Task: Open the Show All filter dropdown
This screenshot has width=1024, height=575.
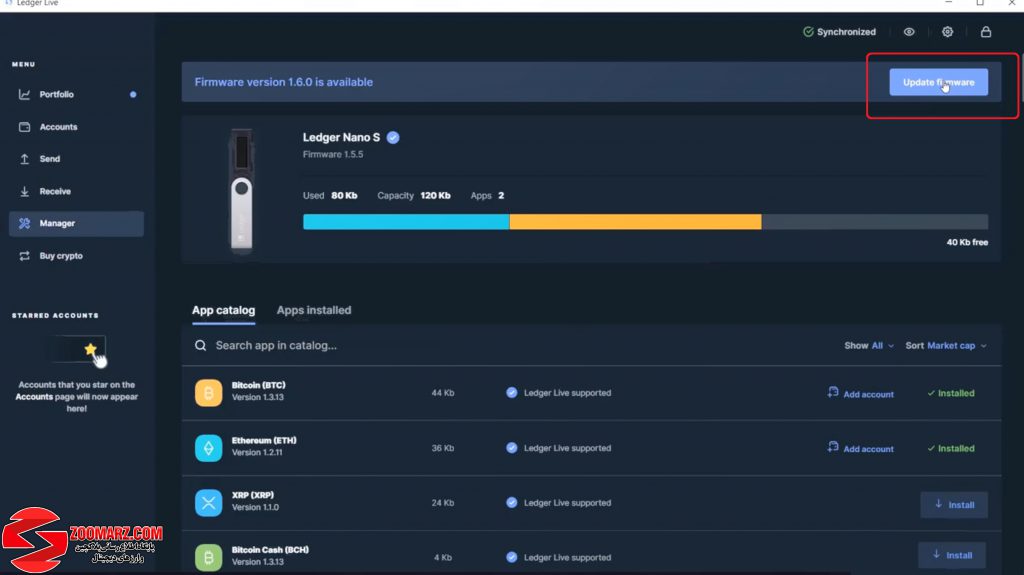Action: (x=869, y=346)
